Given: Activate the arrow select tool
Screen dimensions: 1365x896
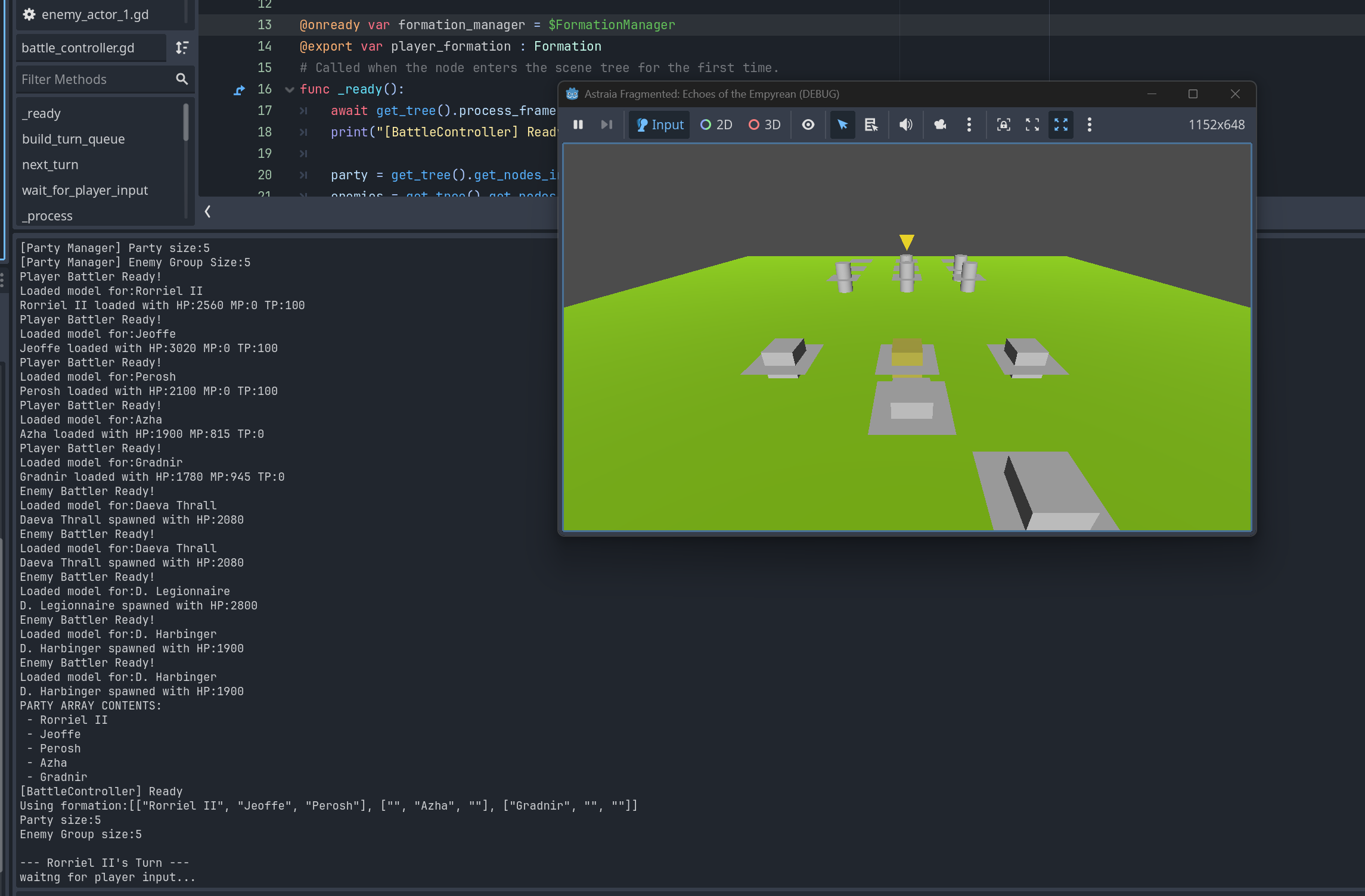Looking at the screenshot, I should [842, 125].
